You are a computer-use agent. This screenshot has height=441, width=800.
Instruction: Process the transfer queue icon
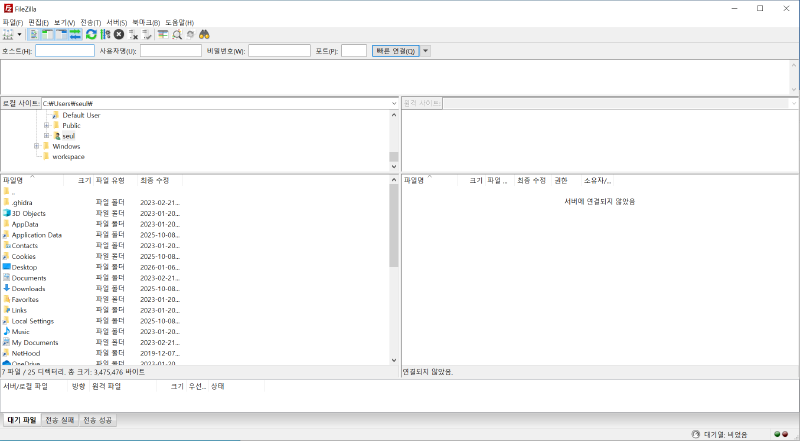pyautogui.click(x=105, y=34)
